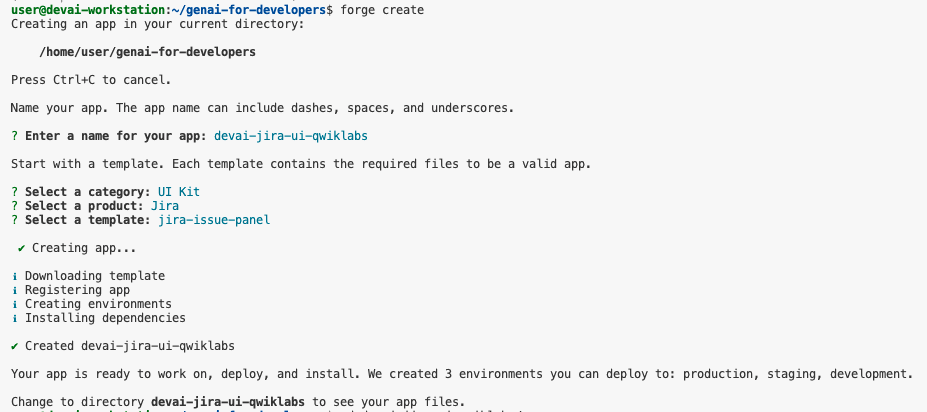Click the user@devai-workstation prompt text
The image size is (927, 412).
[83, 9]
